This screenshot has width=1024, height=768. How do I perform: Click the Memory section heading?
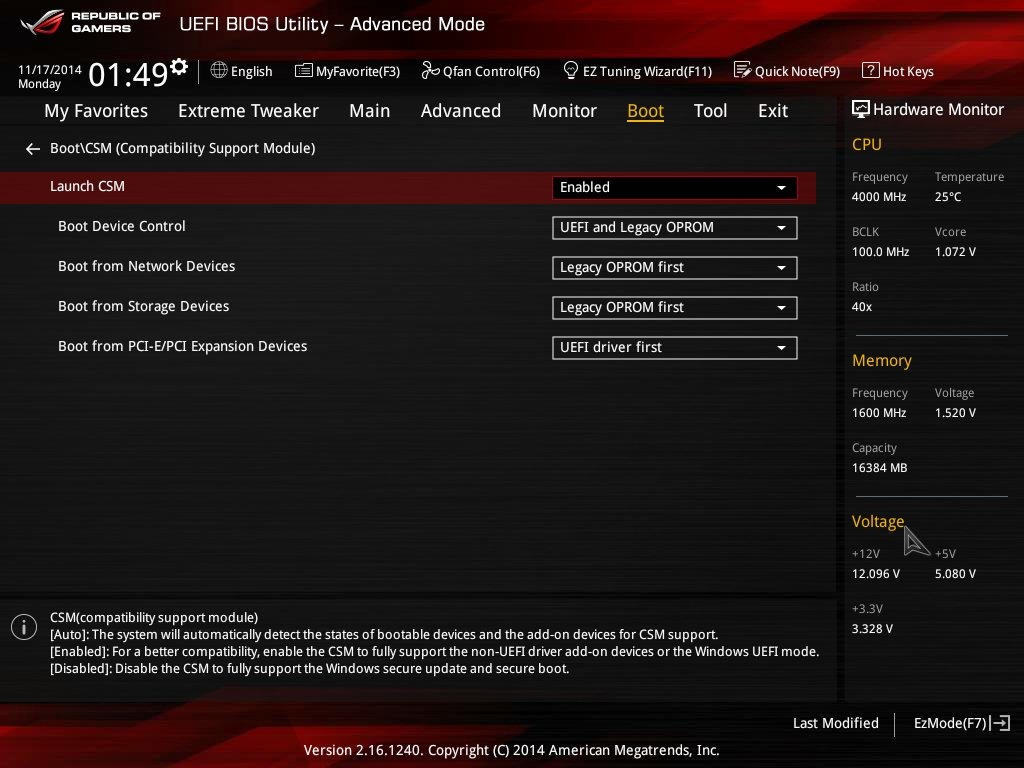coord(882,360)
